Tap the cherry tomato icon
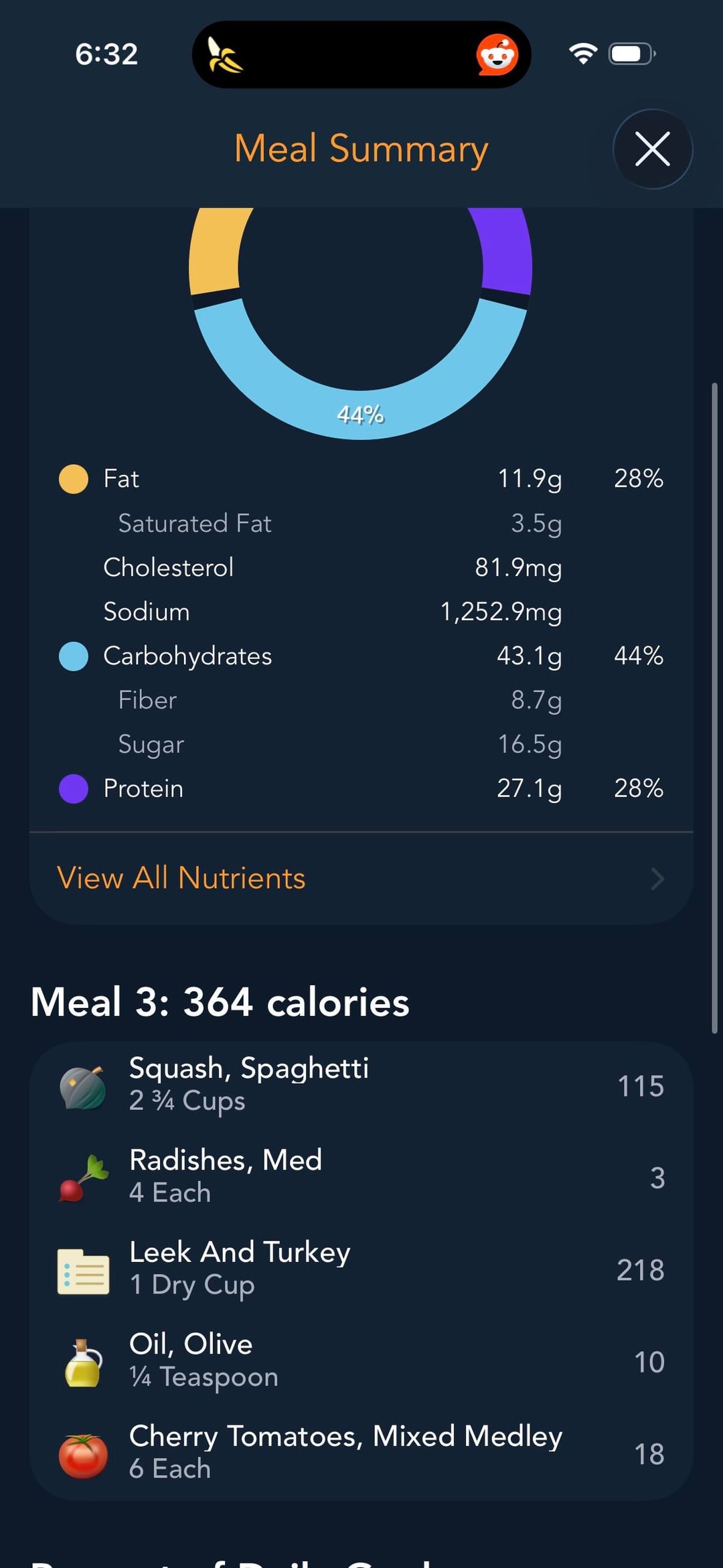 pos(83,1455)
